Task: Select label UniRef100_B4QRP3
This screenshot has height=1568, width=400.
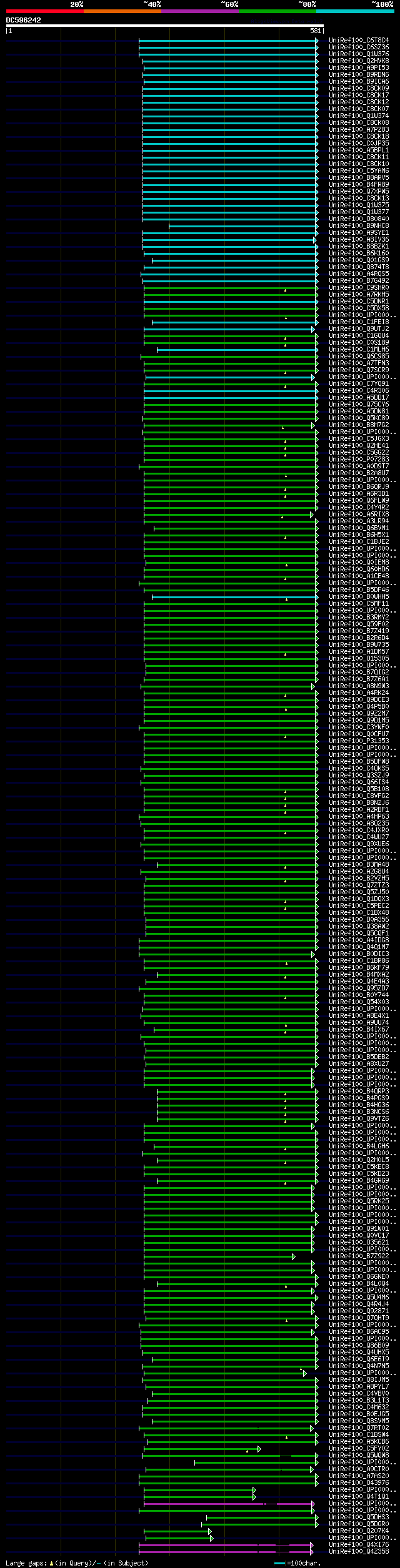Action: 359,1091
